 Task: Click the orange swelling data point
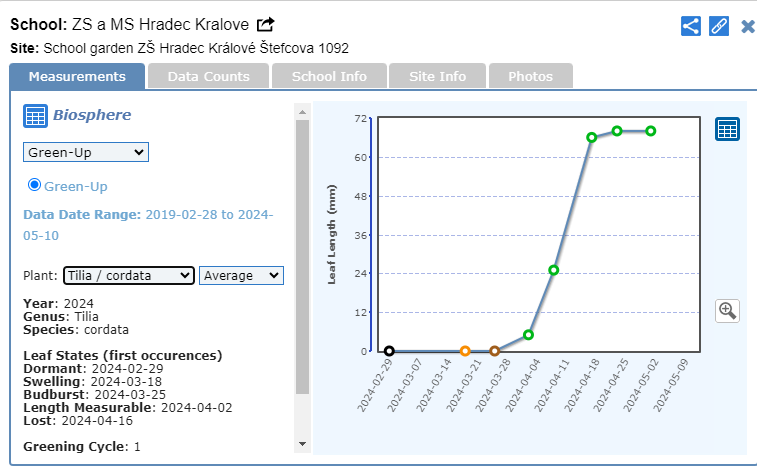[465, 351]
